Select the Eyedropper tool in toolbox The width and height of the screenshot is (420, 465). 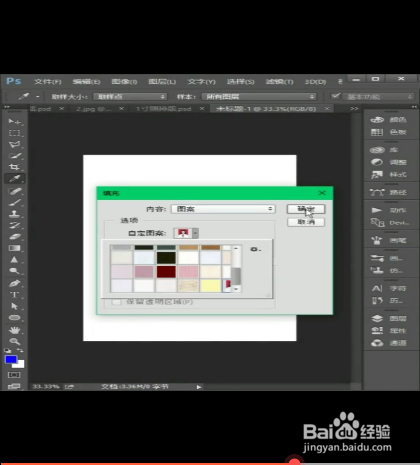[x=14, y=179]
